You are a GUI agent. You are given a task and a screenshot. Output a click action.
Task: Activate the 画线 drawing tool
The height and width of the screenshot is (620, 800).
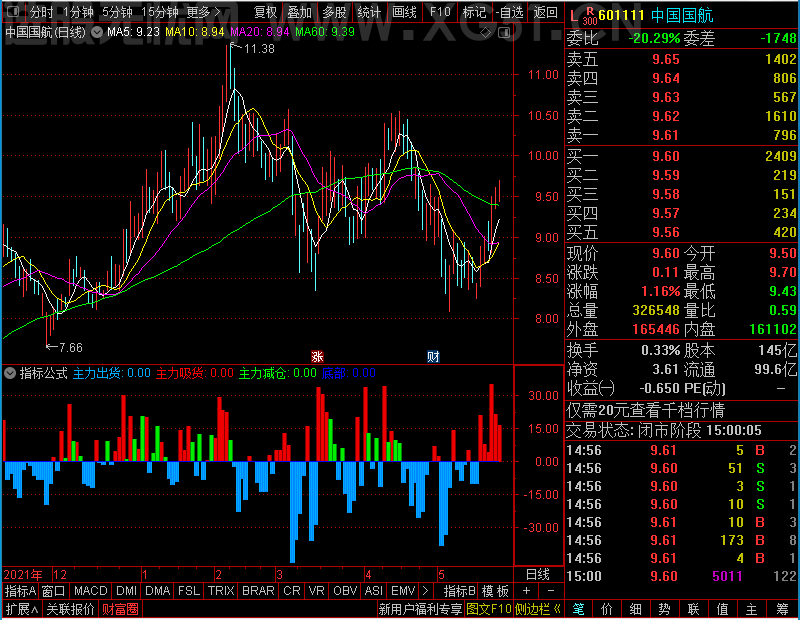pos(405,11)
